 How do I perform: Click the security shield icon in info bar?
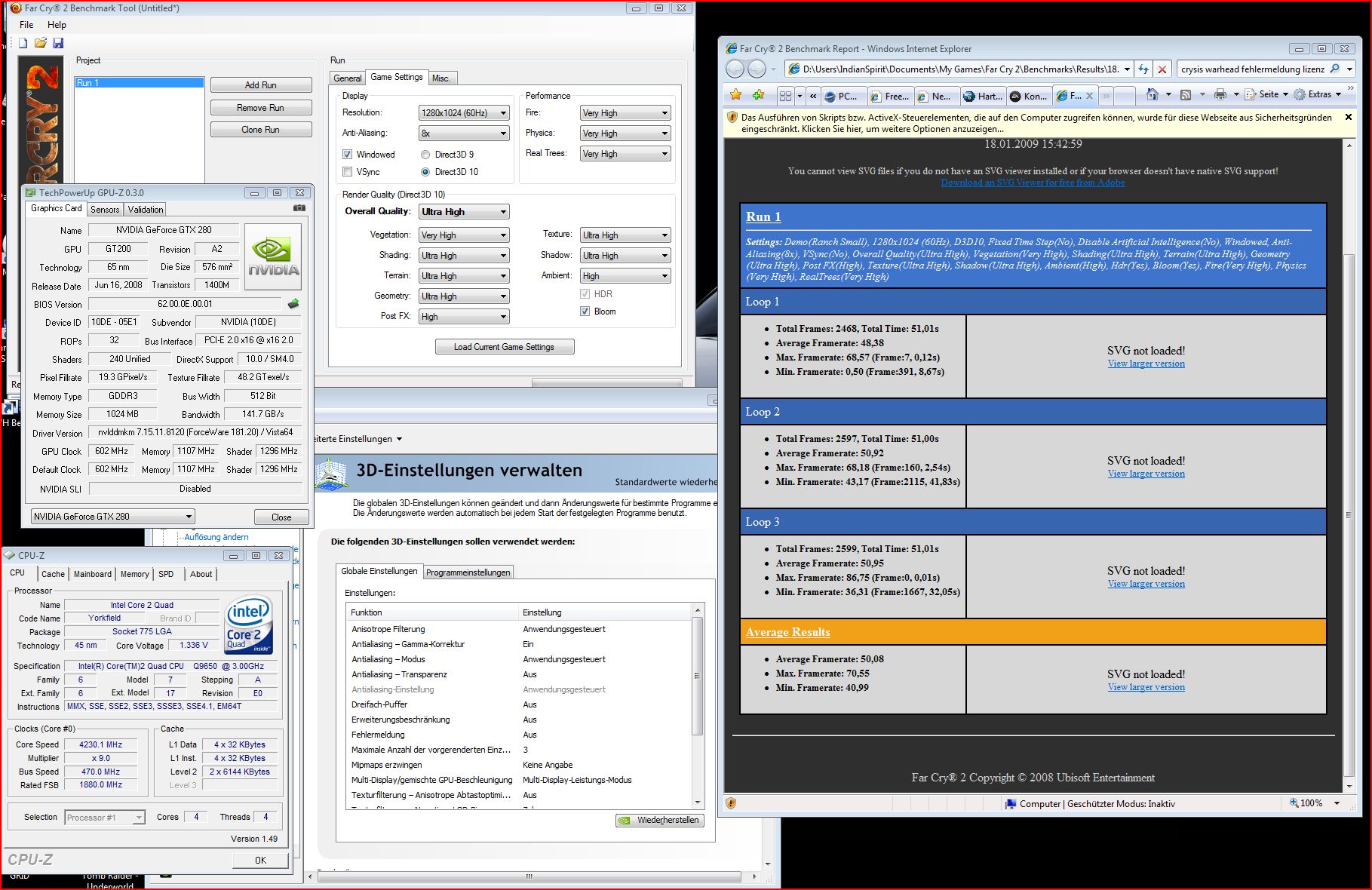tap(732, 118)
